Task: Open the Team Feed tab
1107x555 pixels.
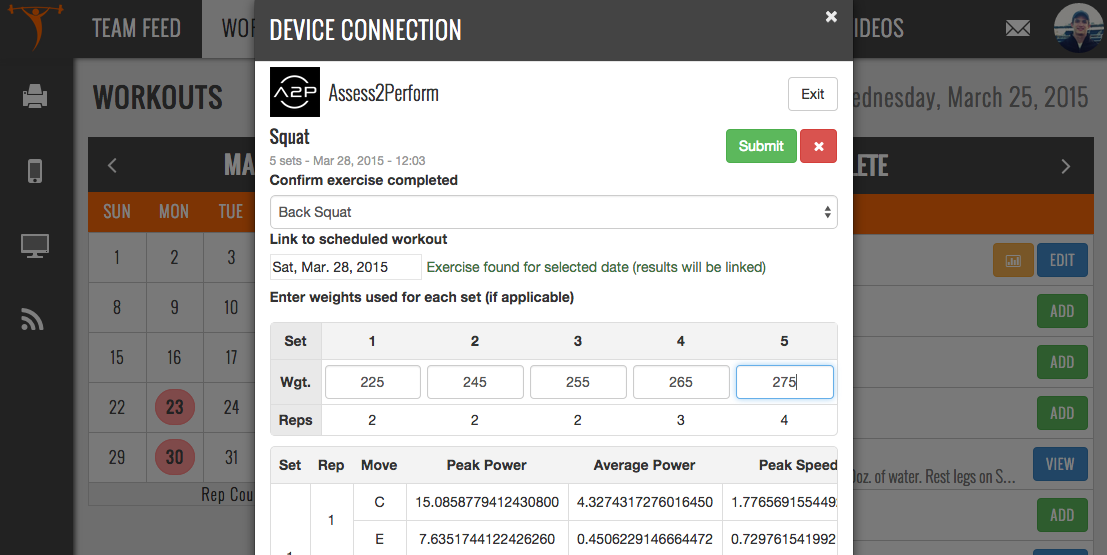Action: coord(136,28)
